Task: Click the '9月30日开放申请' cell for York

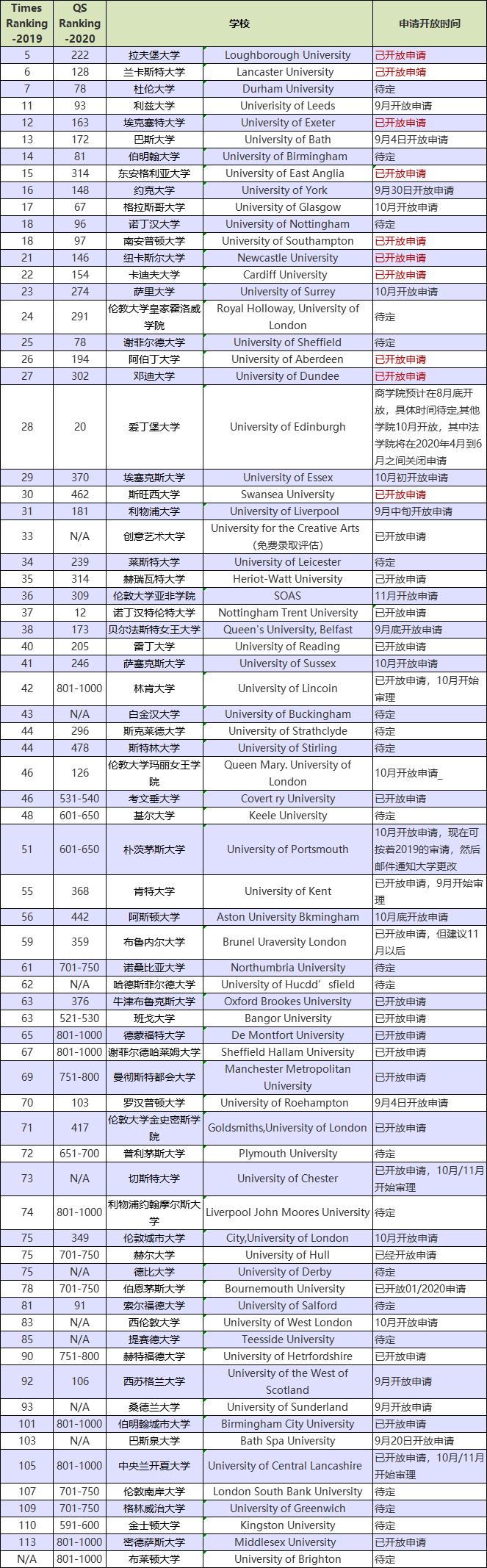Action: tap(430, 190)
